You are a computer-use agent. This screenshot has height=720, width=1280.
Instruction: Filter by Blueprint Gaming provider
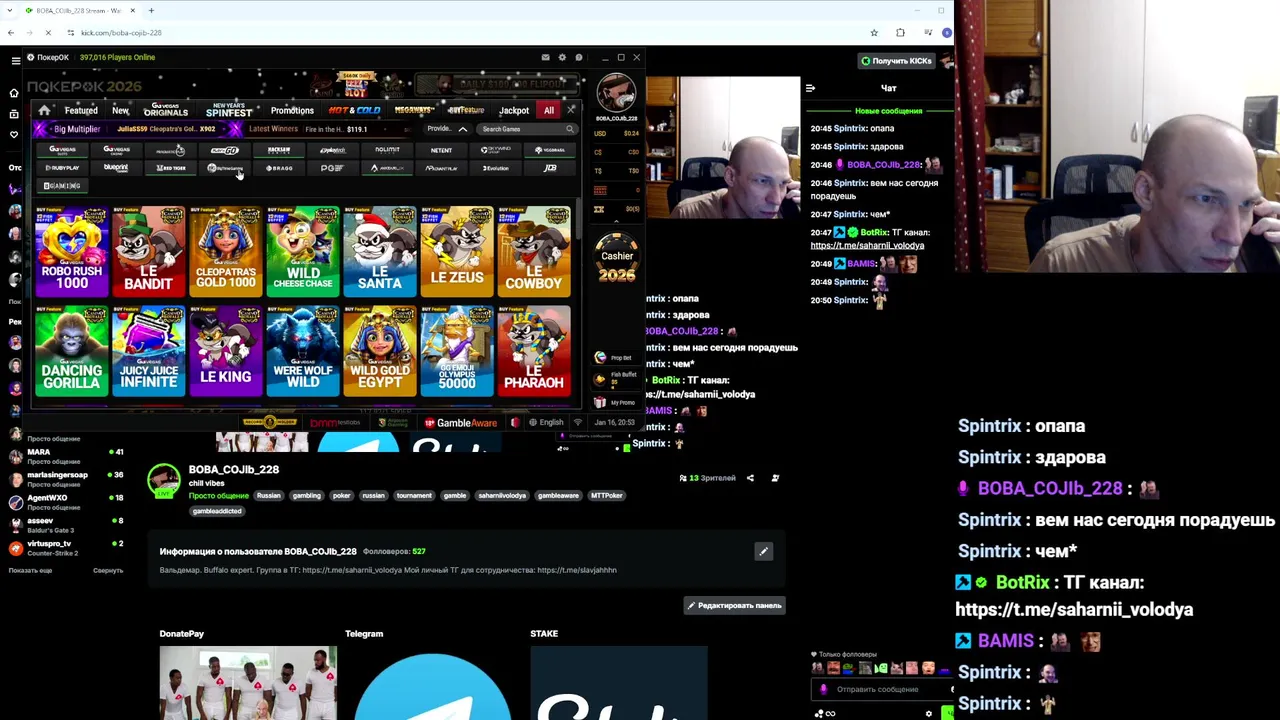click(x=116, y=168)
